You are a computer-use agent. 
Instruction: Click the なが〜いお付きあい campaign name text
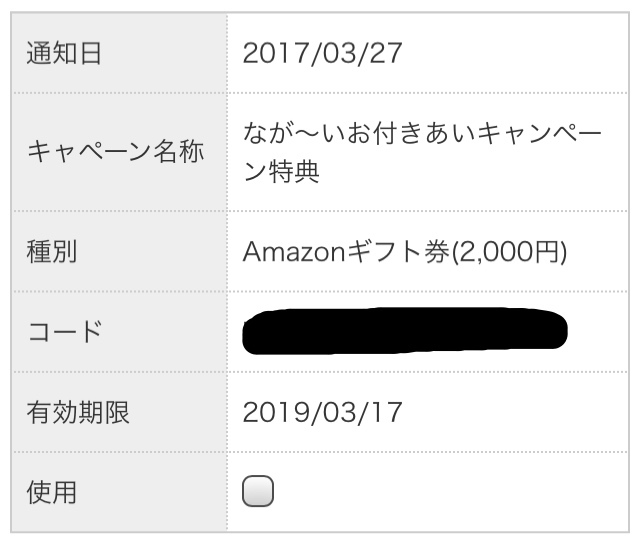point(349,133)
